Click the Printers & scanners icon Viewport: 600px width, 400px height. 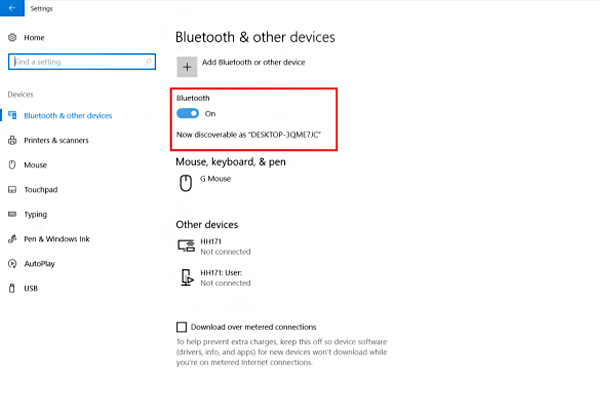pyautogui.click(x=12, y=140)
